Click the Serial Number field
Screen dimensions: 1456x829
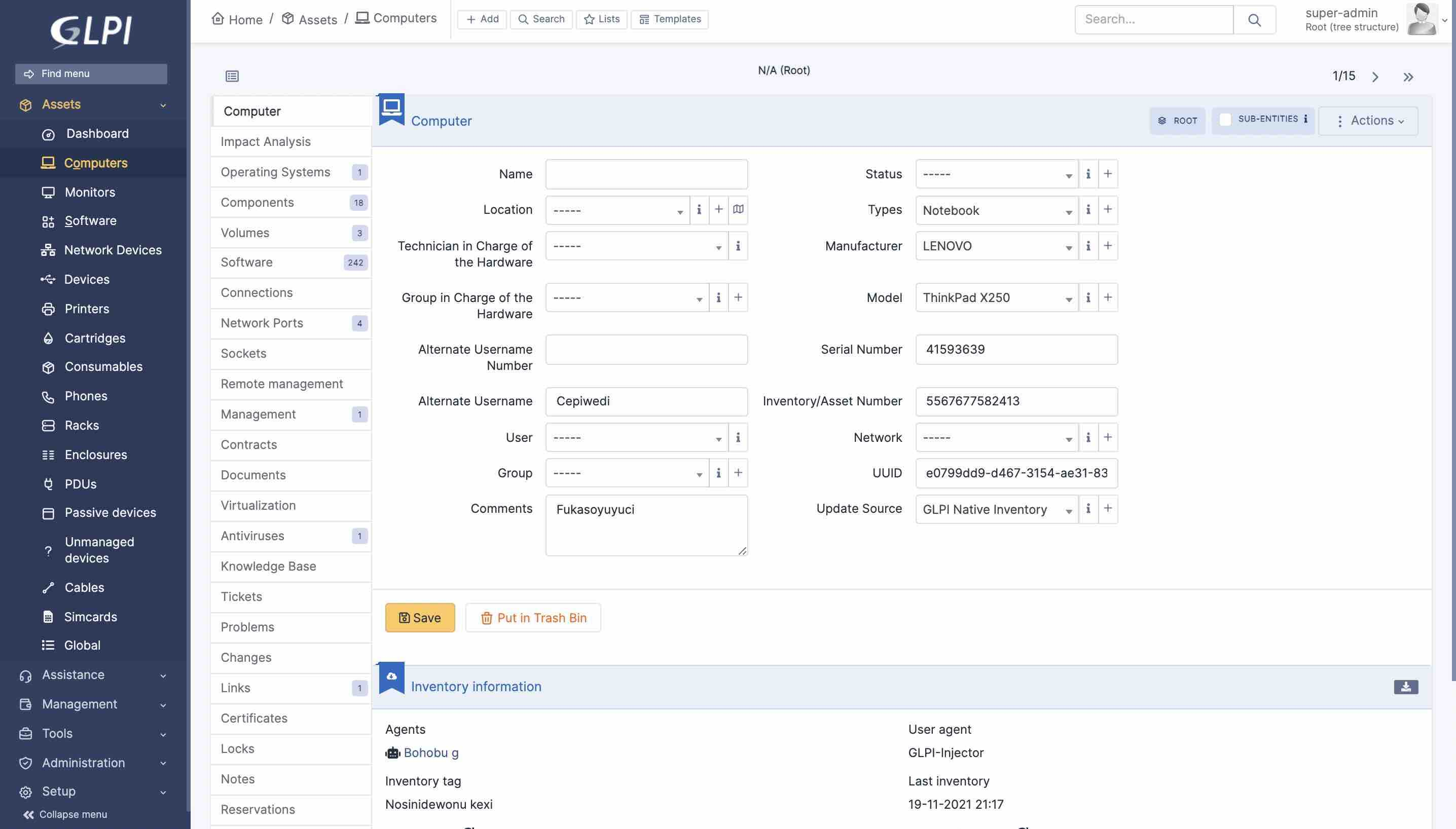tap(1016, 350)
